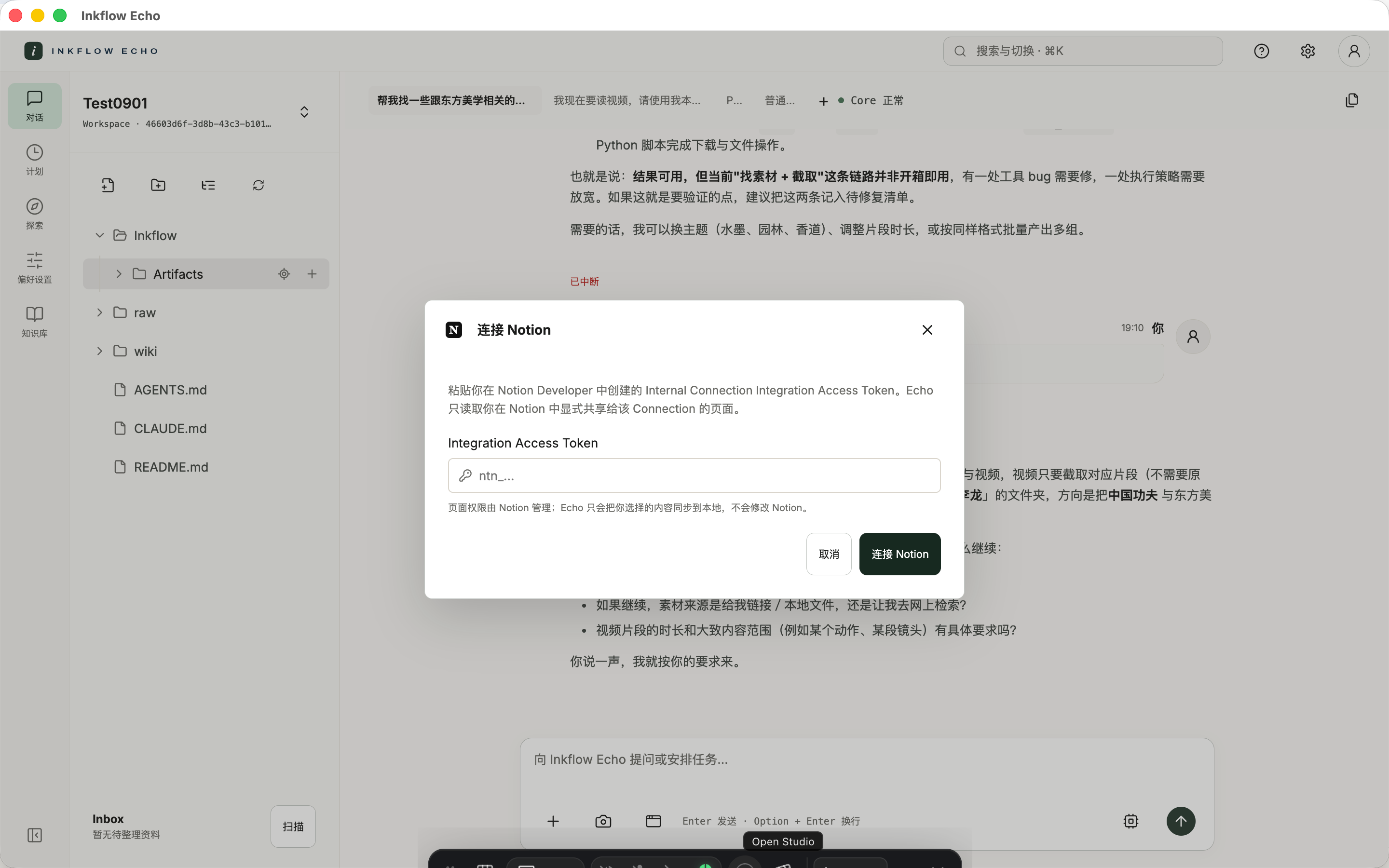The image size is (1389, 868).
Task: Open user account avatar in header
Action: (1354, 51)
